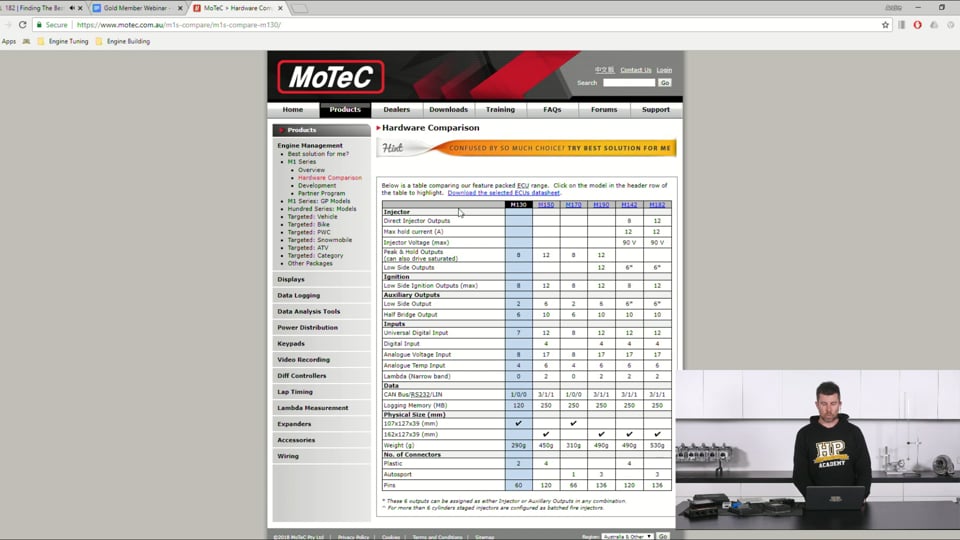
Task: Open Best solution for me sidebar link
Action: [x=318, y=154]
